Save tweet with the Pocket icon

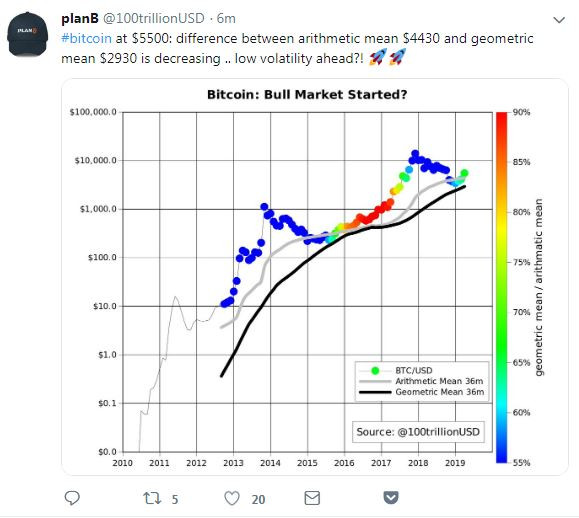coord(391,498)
